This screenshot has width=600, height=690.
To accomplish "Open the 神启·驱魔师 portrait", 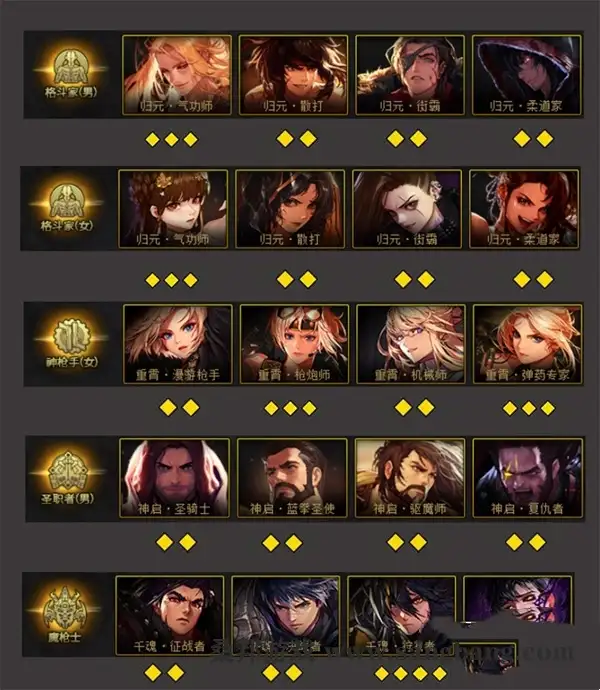I will pyautogui.click(x=410, y=478).
